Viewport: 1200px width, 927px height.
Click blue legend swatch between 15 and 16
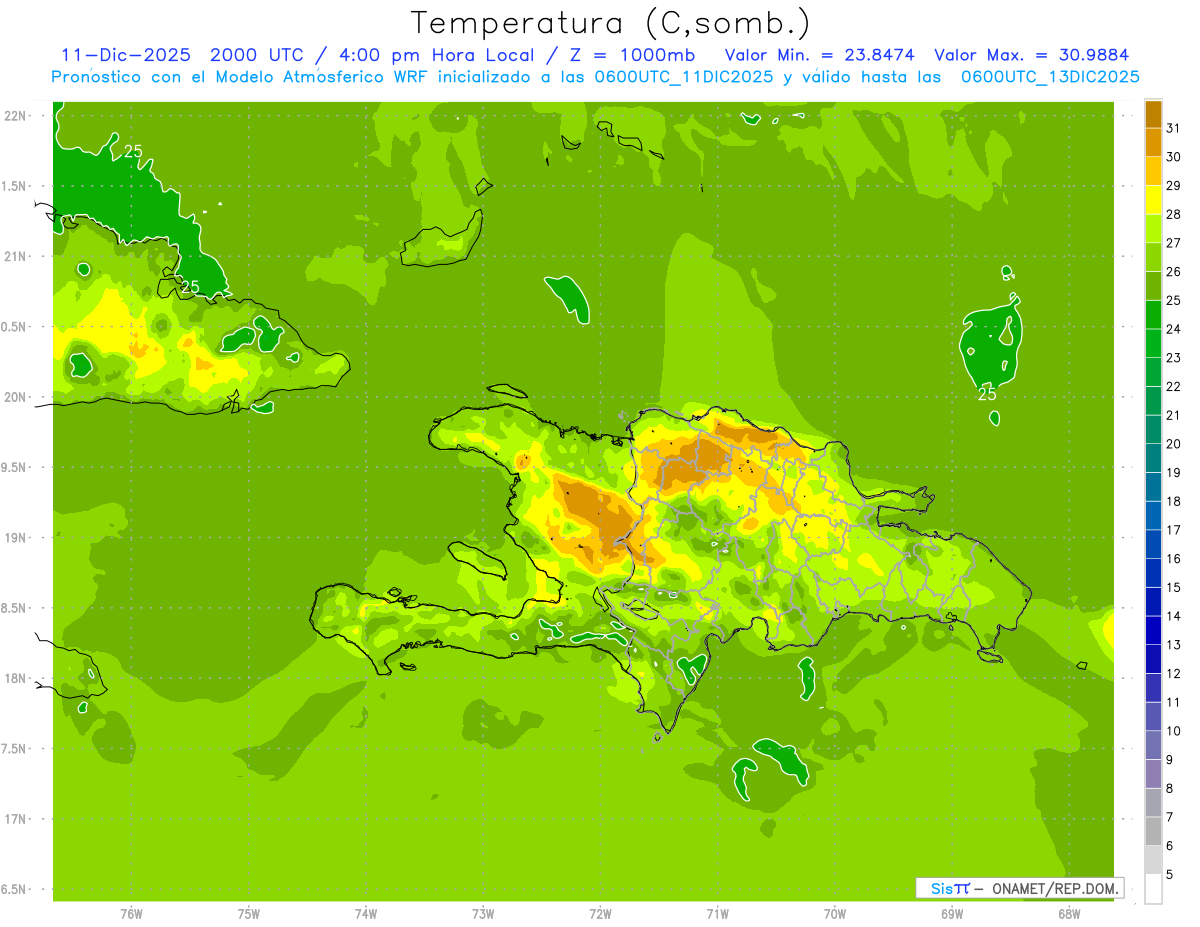(1153, 573)
